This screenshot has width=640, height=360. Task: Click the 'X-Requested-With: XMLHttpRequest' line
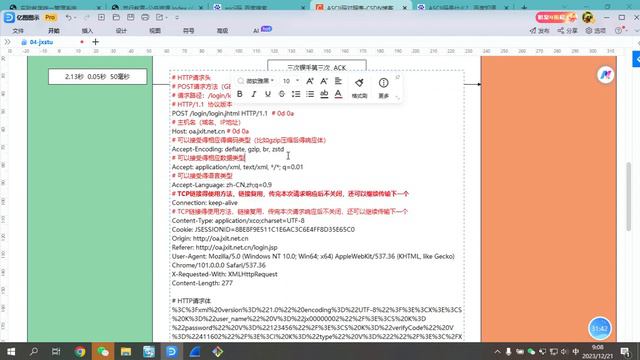pos(224,274)
